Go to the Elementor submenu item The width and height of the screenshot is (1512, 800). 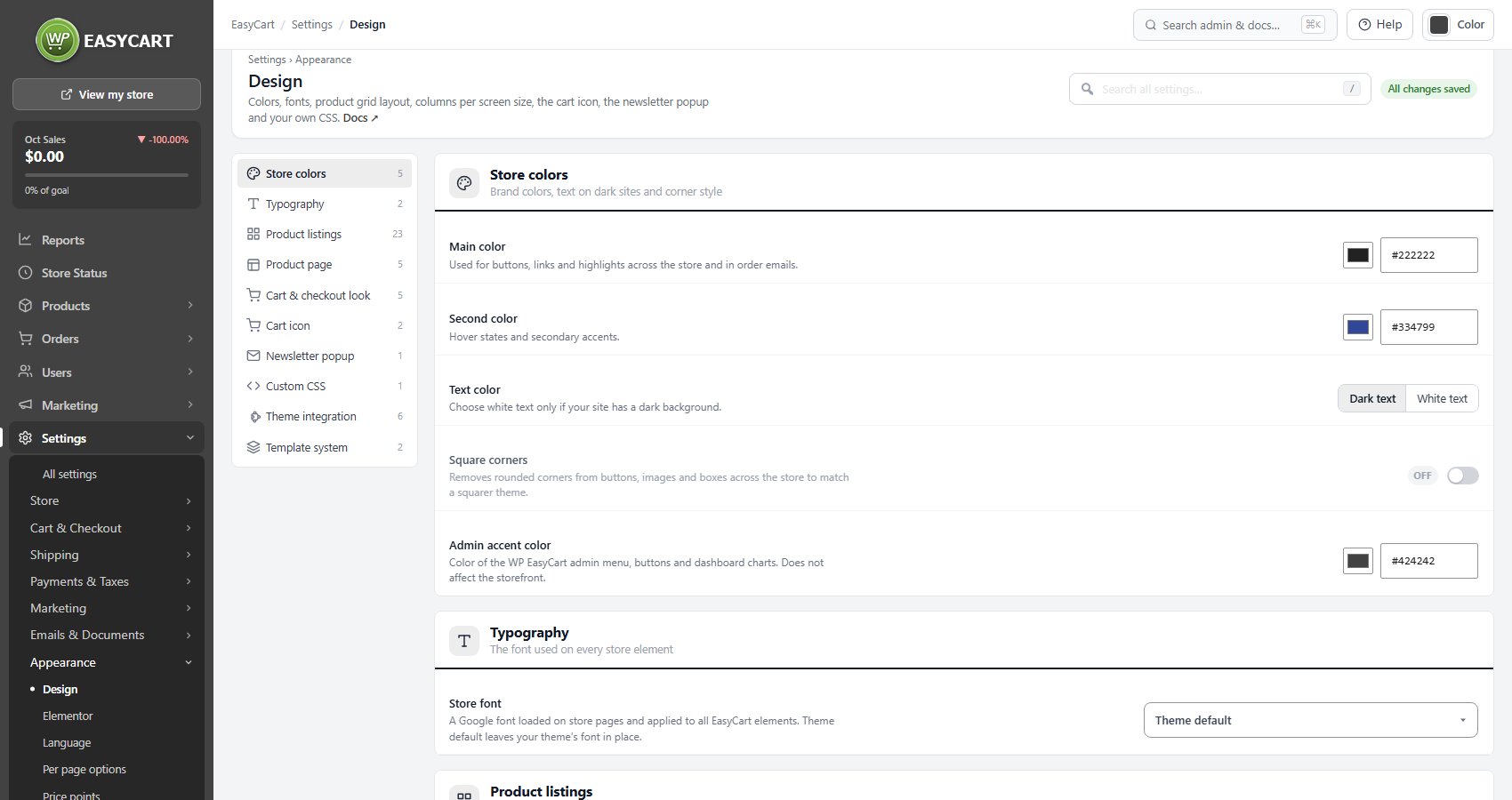coord(68,716)
